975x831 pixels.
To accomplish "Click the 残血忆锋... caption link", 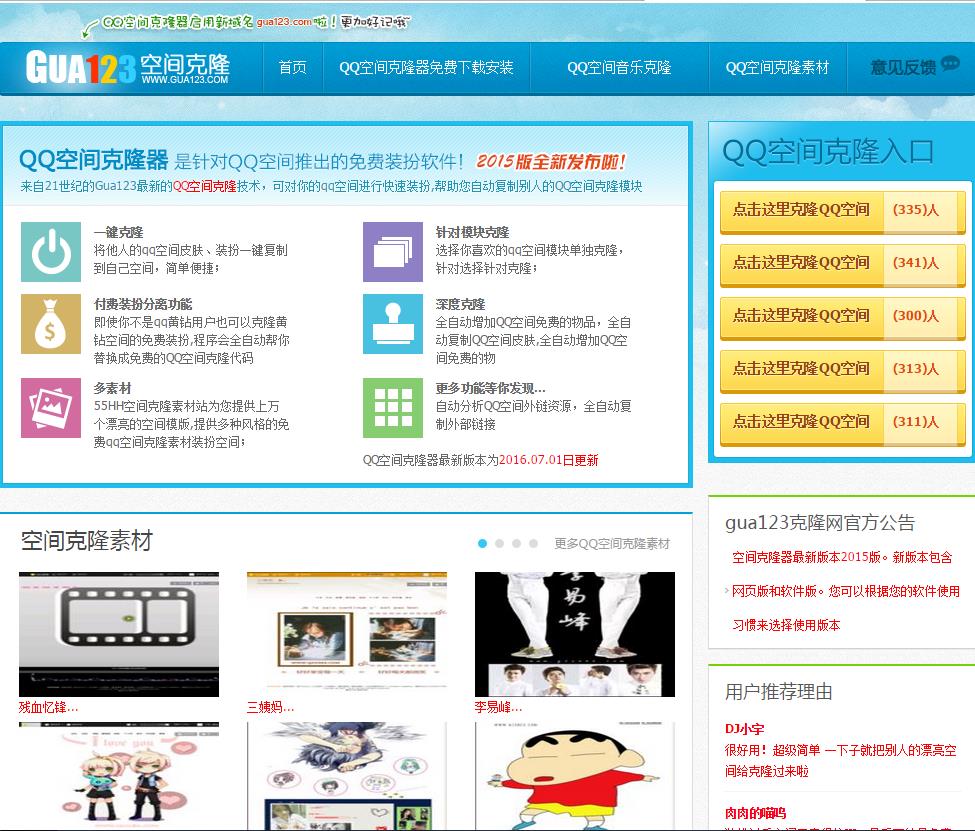I will tap(49, 707).
